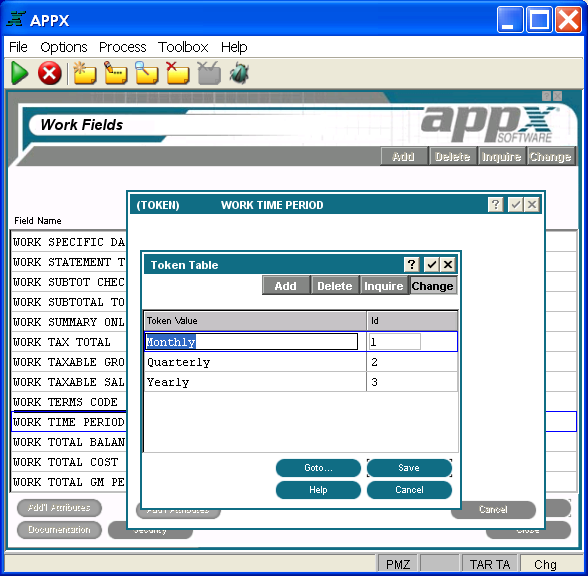Click the Token Table help question icon
The width and height of the screenshot is (588, 576).
point(411,264)
